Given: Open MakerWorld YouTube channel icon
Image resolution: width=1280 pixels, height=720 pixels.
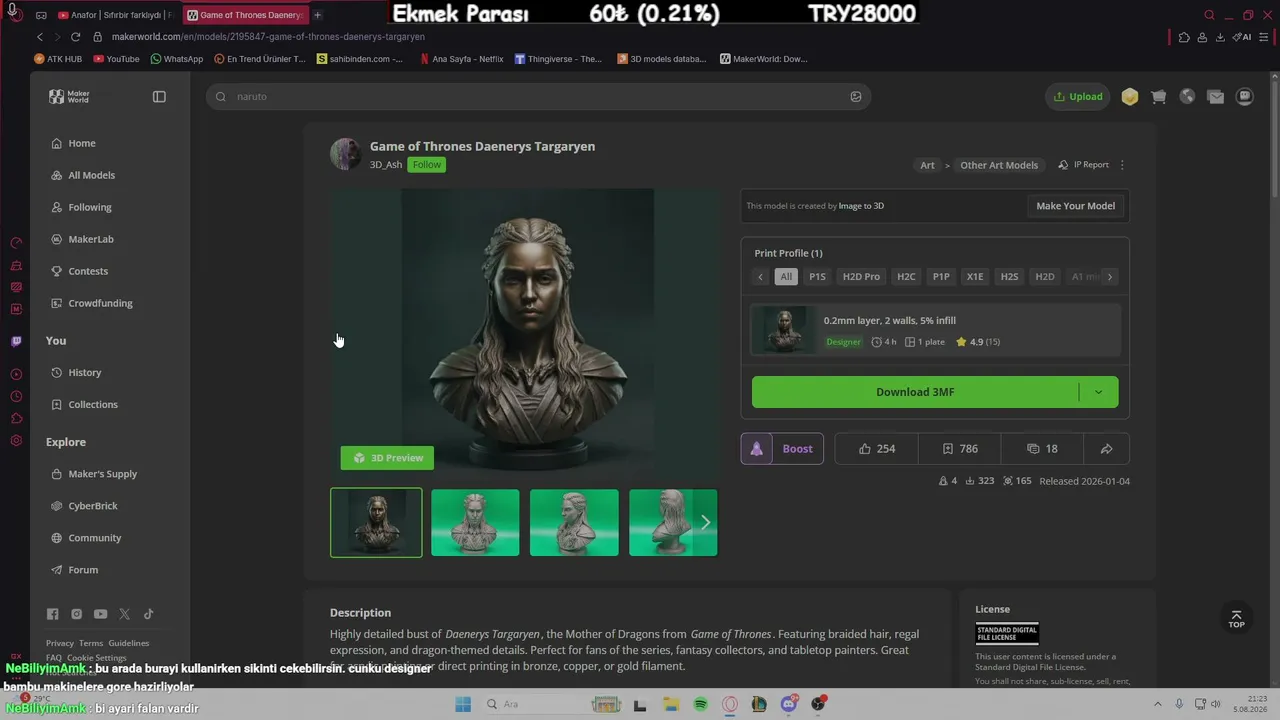Looking at the screenshot, I should (101, 614).
